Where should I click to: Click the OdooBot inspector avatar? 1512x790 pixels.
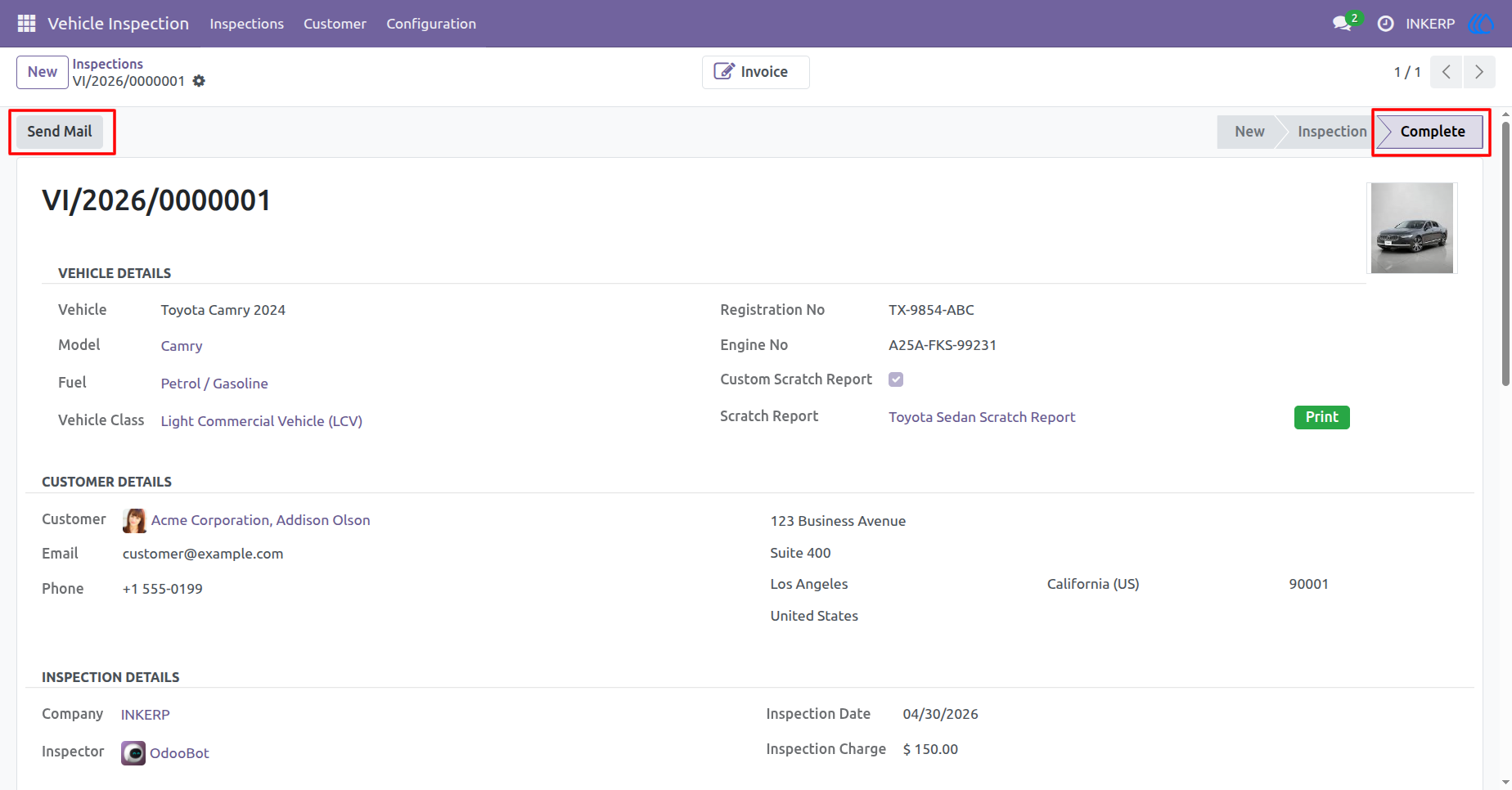pyautogui.click(x=133, y=753)
